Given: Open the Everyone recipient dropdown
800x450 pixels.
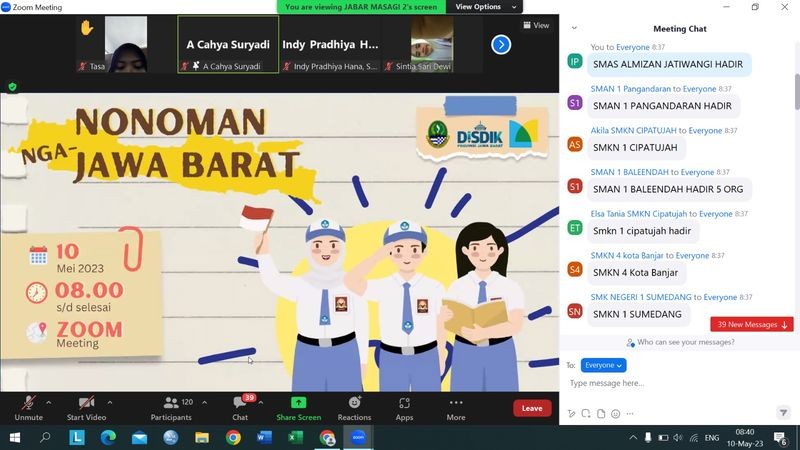Looking at the screenshot, I should coord(603,365).
